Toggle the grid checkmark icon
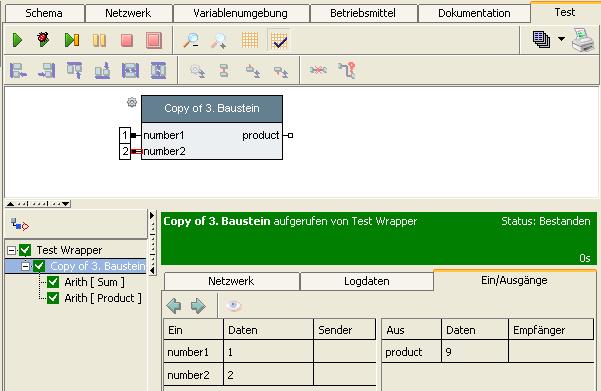 [x=279, y=40]
